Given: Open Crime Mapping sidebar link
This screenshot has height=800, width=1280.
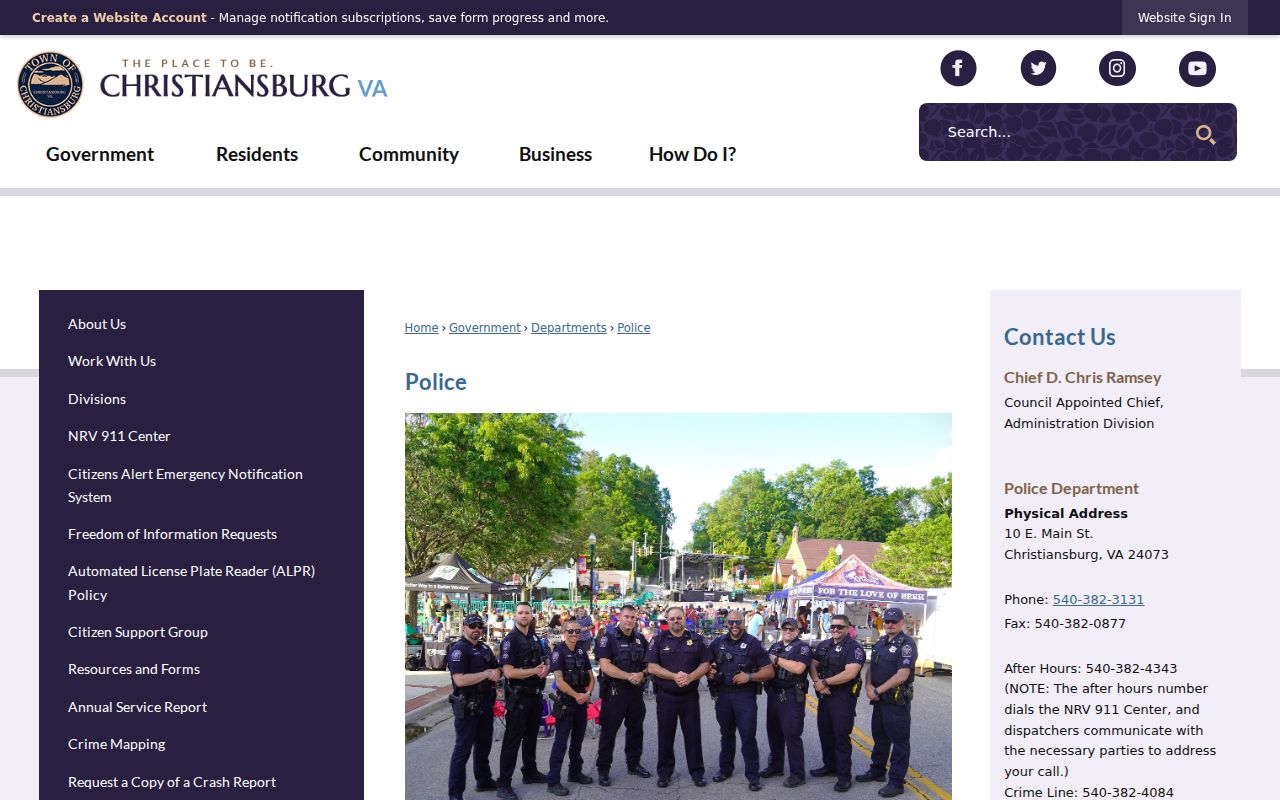Looking at the screenshot, I should (x=116, y=744).
